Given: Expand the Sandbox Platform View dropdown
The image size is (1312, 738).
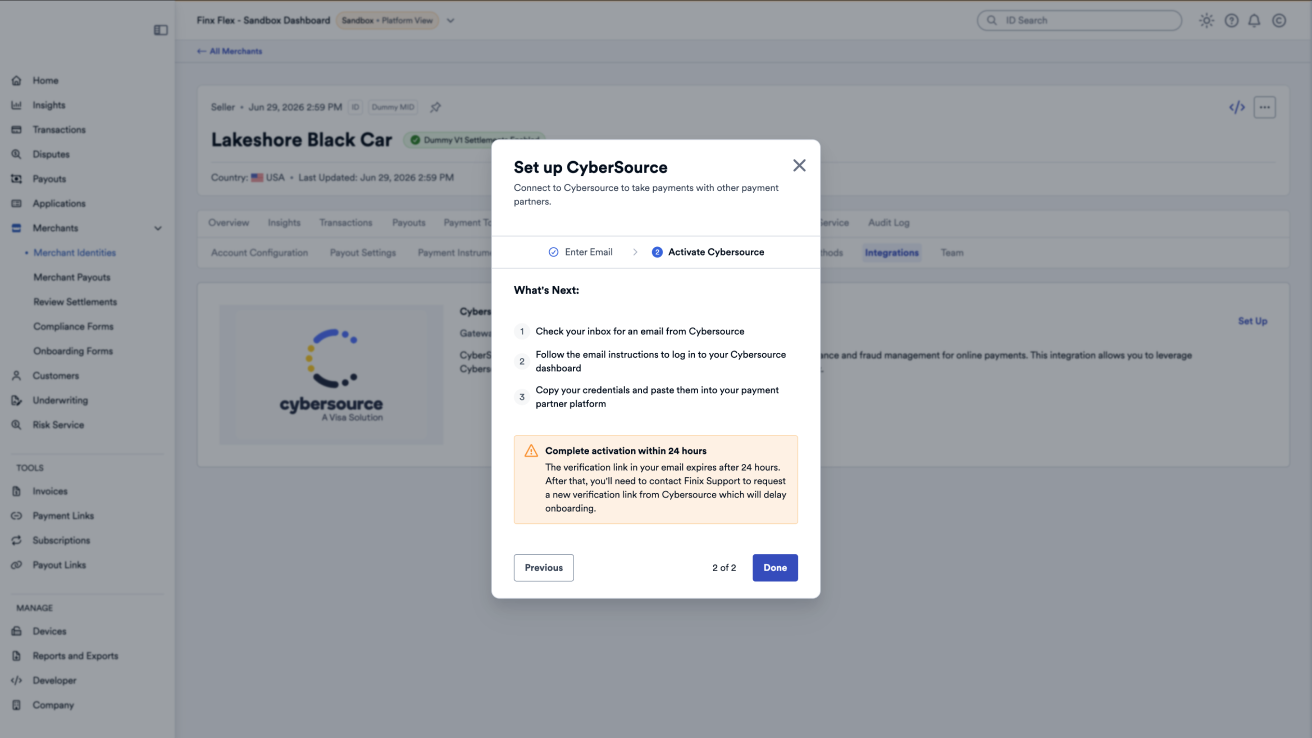Looking at the screenshot, I should (450, 20).
